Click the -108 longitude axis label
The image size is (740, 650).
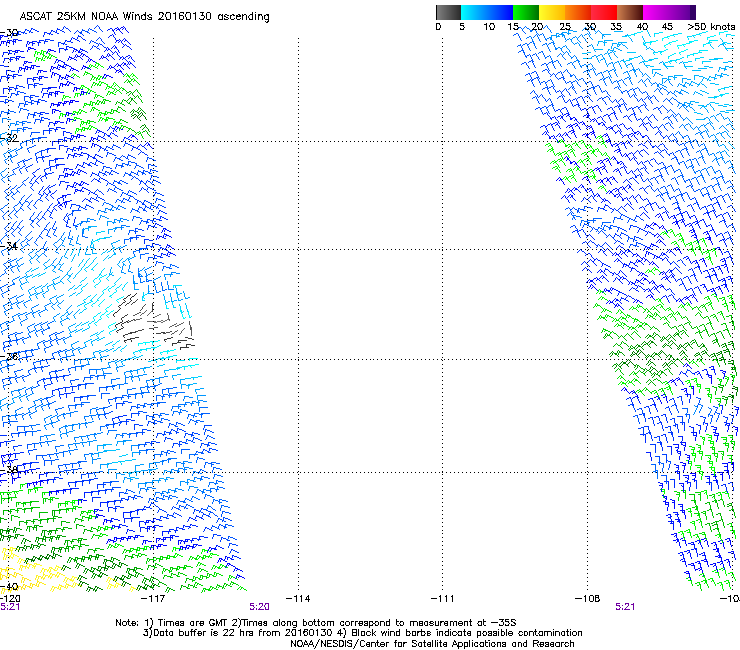[x=588, y=599]
